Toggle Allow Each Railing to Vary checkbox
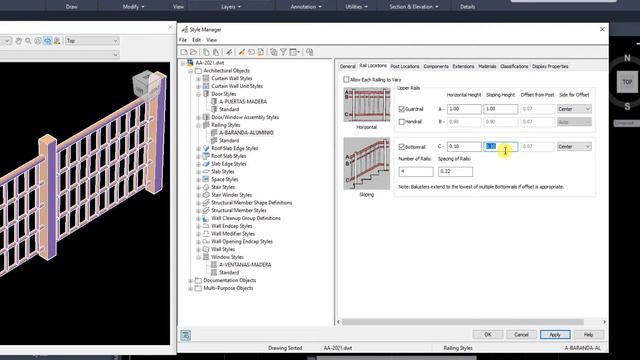 click(x=346, y=80)
